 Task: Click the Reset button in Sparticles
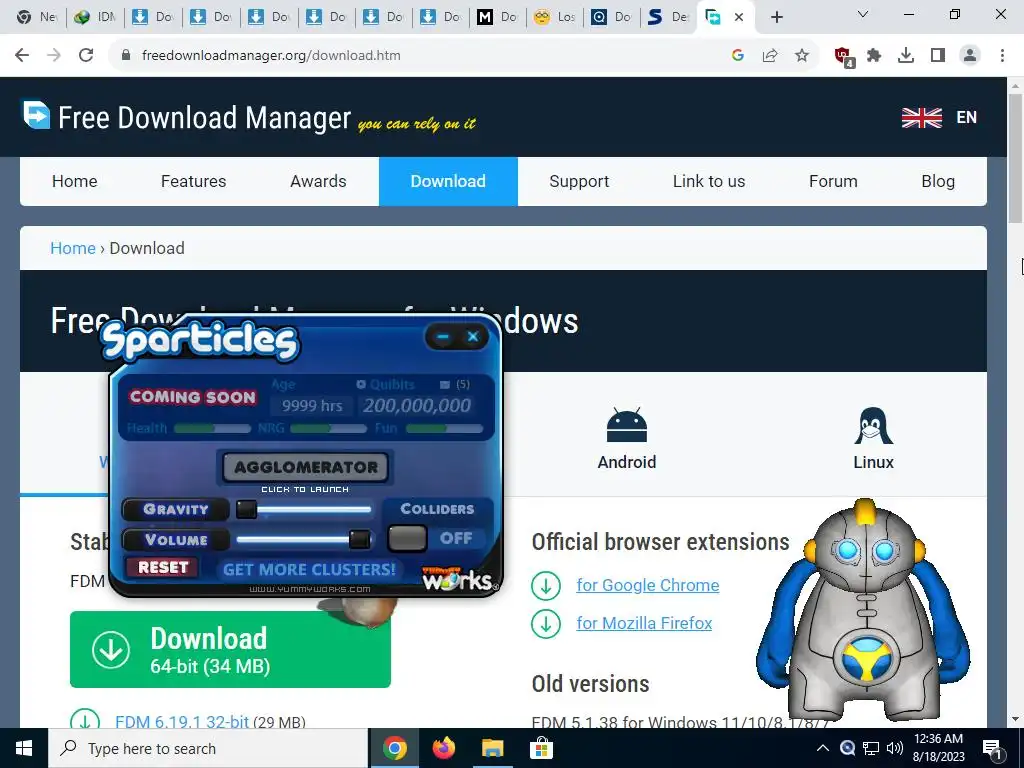tap(163, 568)
